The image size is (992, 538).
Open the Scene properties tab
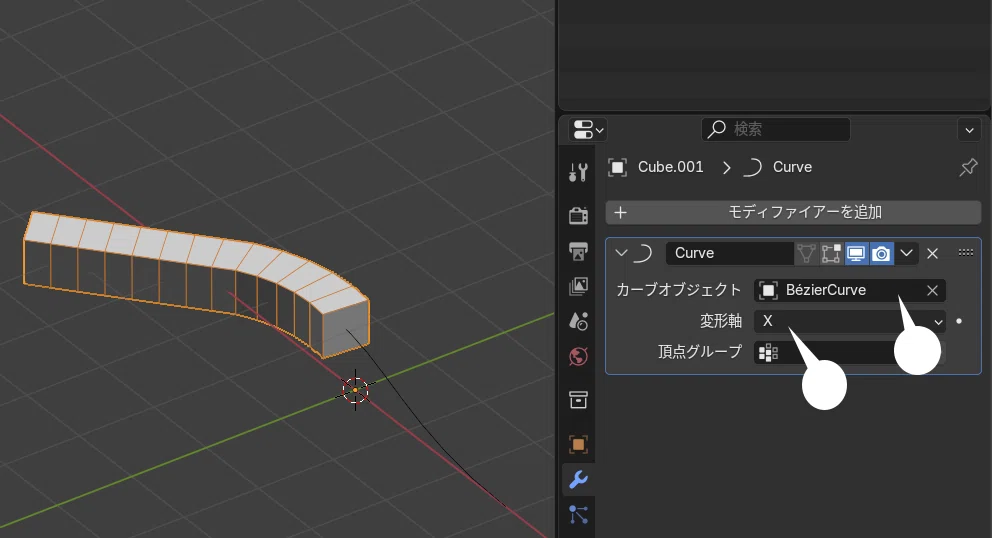point(578,322)
